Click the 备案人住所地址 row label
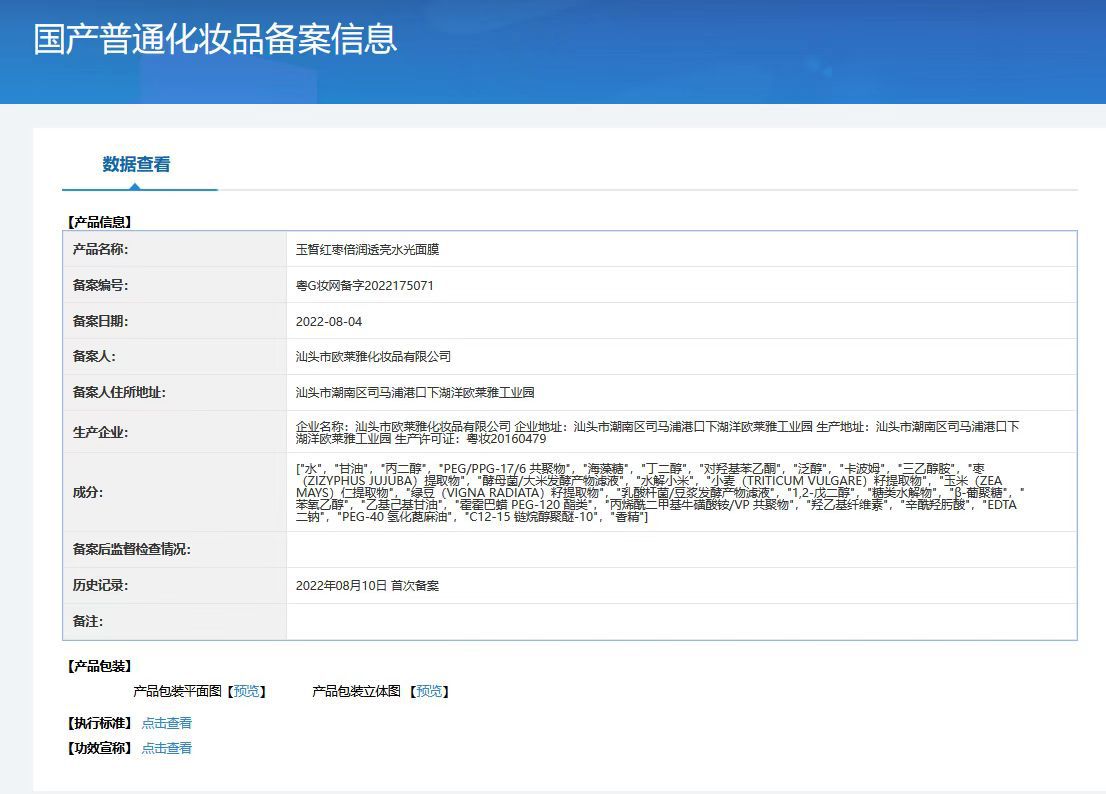1106x794 pixels. (119, 393)
